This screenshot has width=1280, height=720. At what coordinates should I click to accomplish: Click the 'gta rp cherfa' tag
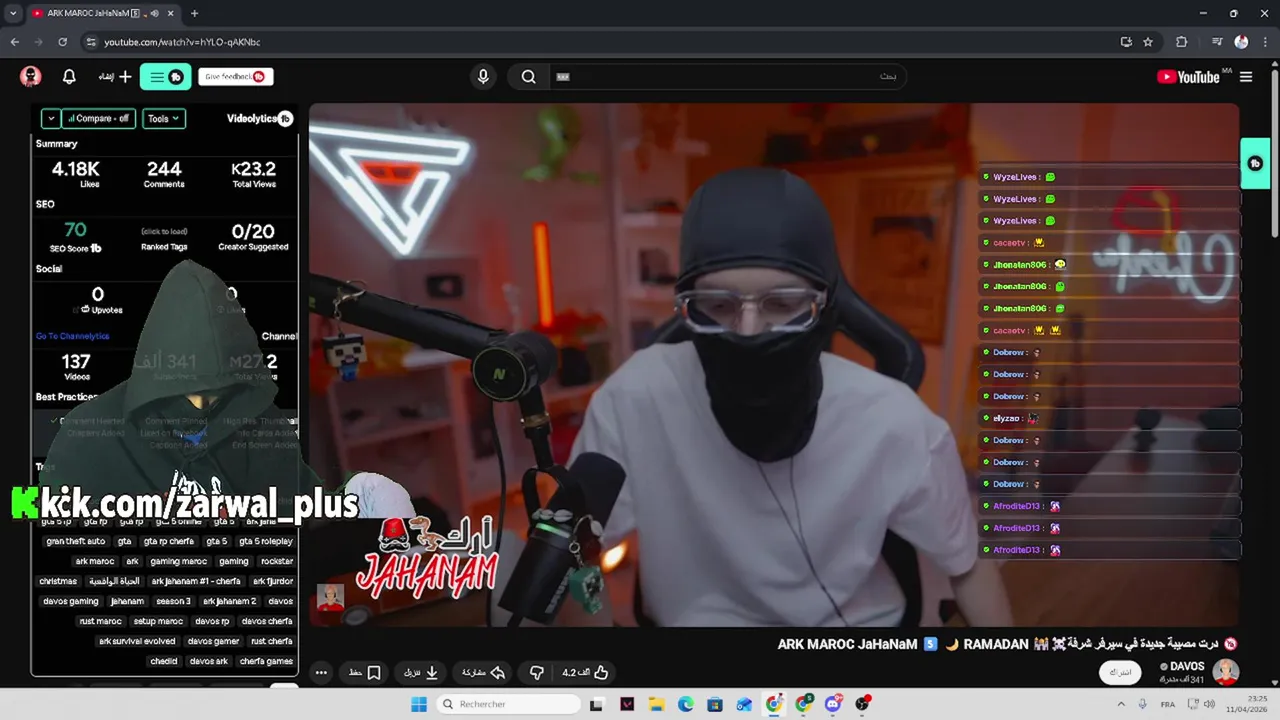(x=169, y=541)
